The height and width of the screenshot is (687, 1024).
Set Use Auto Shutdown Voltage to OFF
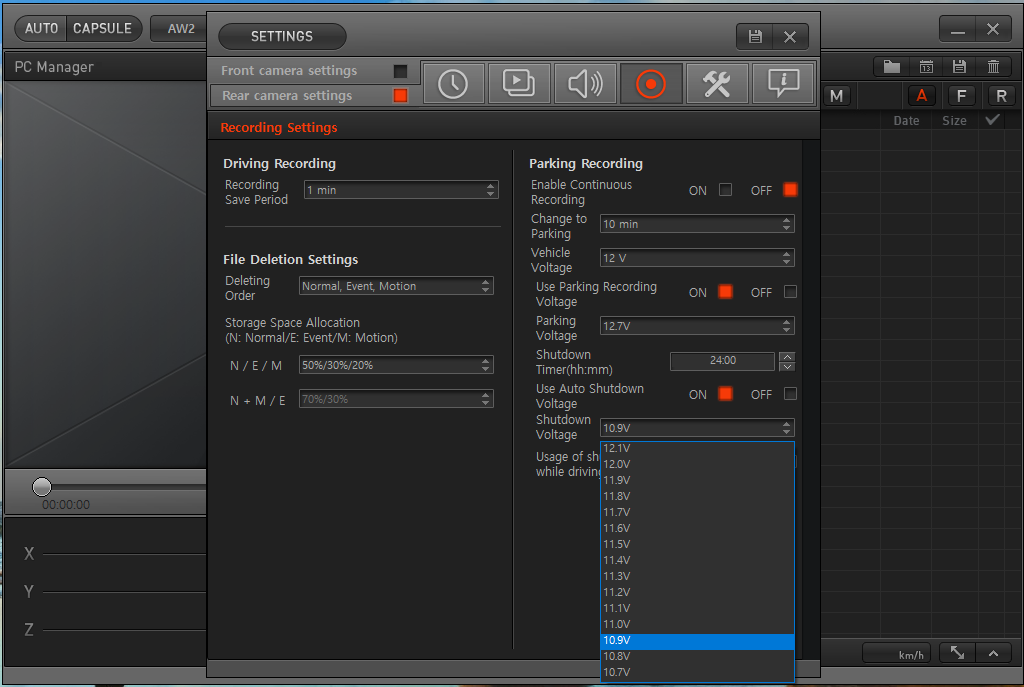790,394
